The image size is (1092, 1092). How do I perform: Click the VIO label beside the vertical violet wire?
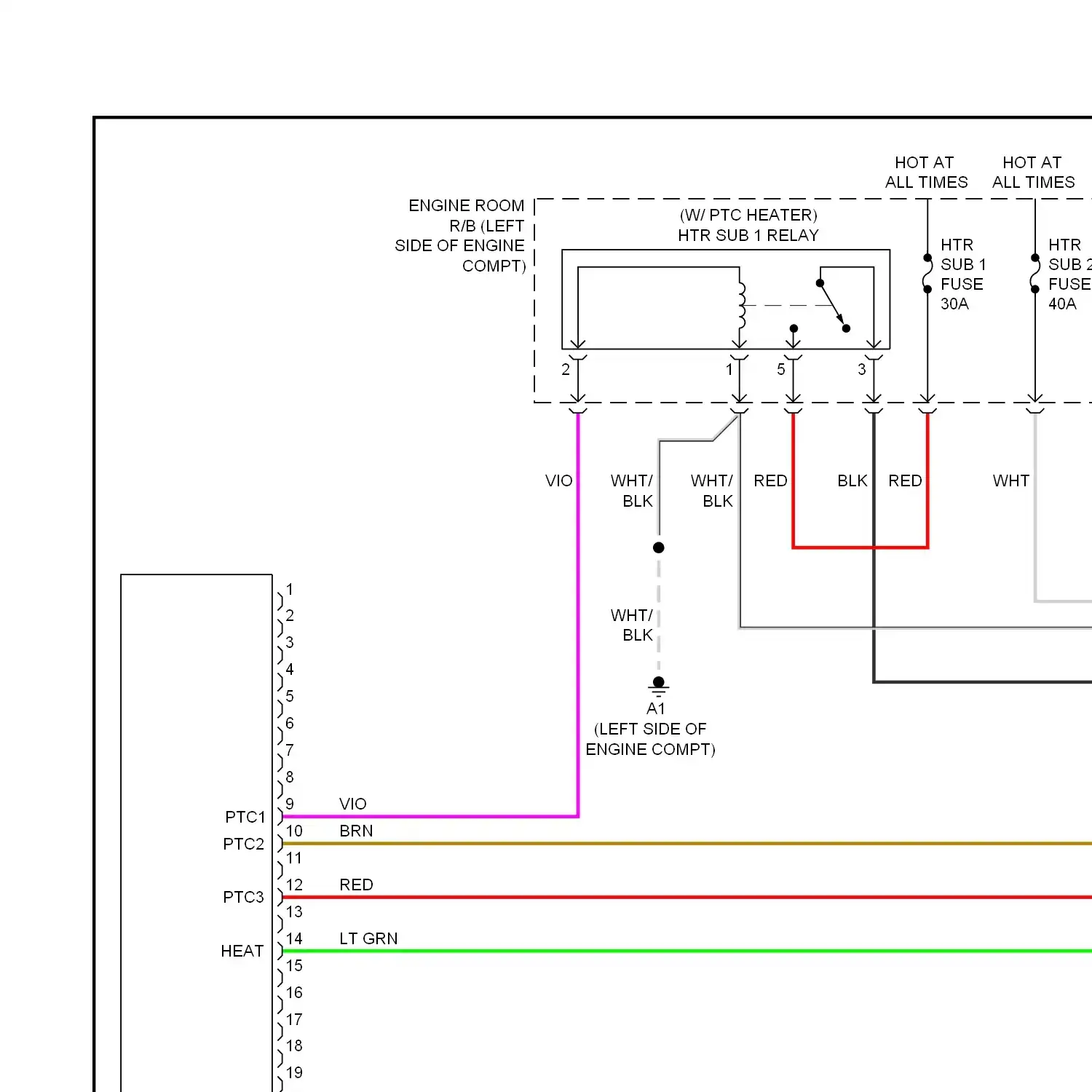(559, 480)
